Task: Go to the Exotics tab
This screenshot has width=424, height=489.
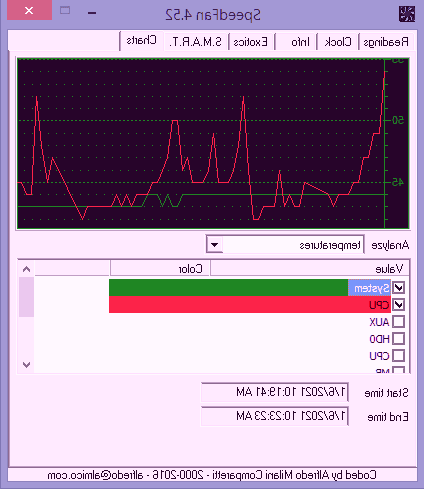Action: [x=251, y=42]
